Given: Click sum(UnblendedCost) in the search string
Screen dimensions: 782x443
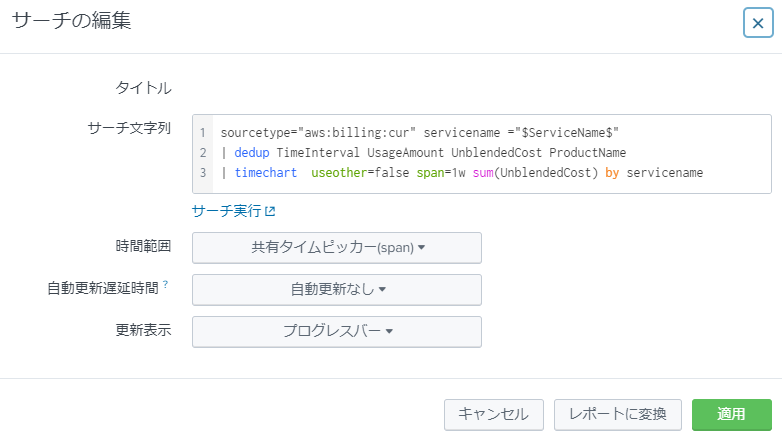Looking at the screenshot, I should 535,173.
